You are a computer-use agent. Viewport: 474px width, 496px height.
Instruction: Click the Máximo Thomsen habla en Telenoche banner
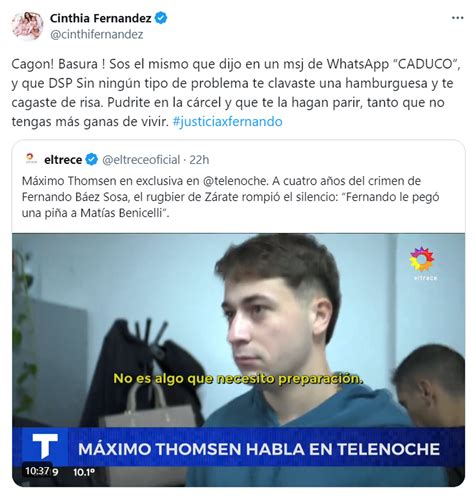[x=259, y=449]
